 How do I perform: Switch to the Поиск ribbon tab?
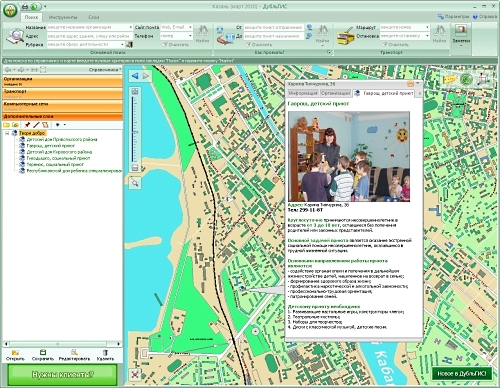click(x=31, y=17)
